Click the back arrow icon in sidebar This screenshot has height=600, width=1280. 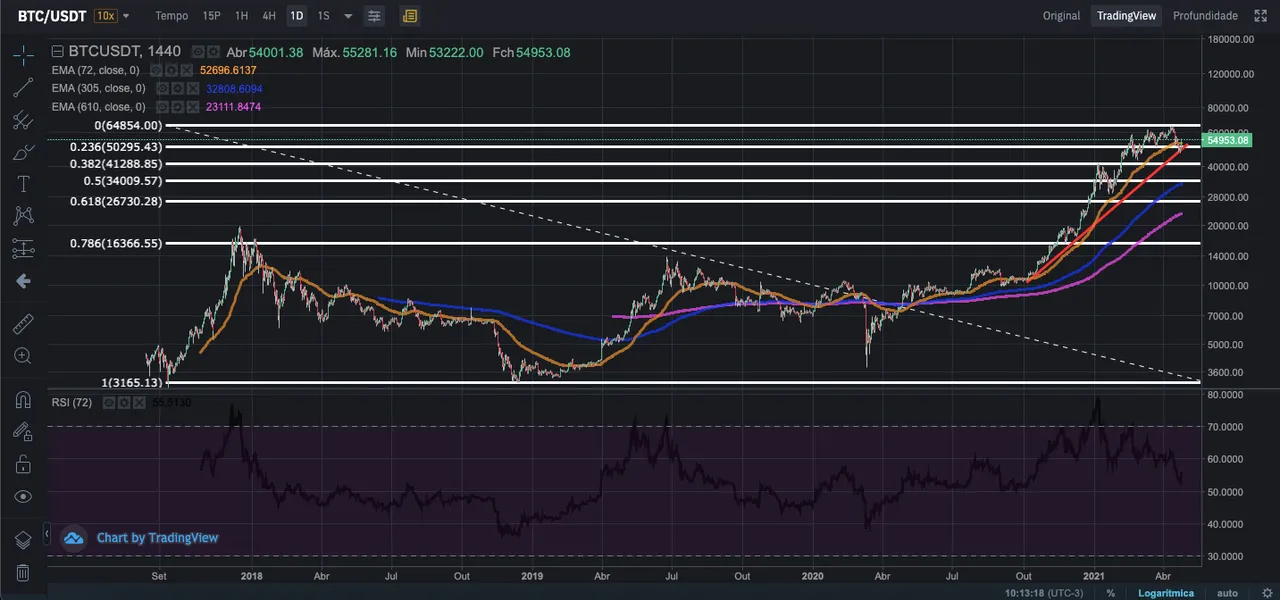23,281
